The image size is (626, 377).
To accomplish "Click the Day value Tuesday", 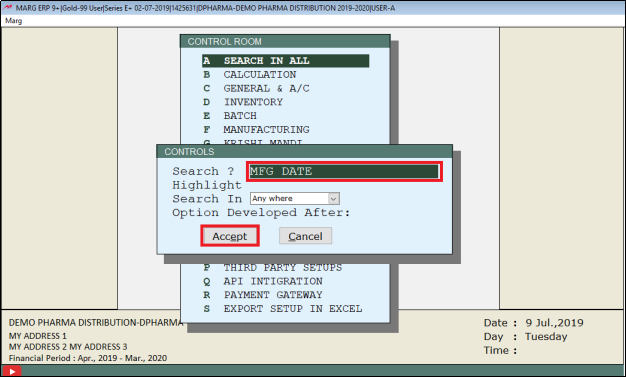I will [x=546, y=336].
